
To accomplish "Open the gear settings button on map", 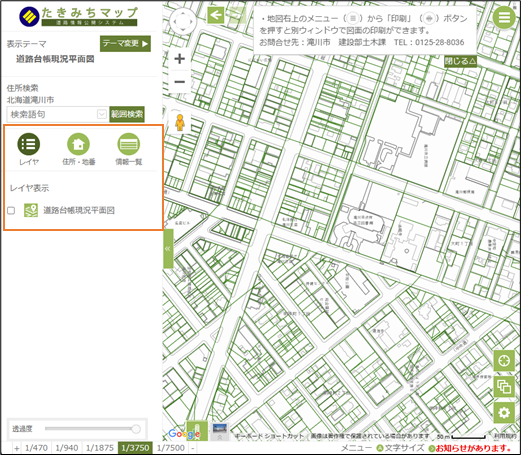I will click(x=504, y=413).
